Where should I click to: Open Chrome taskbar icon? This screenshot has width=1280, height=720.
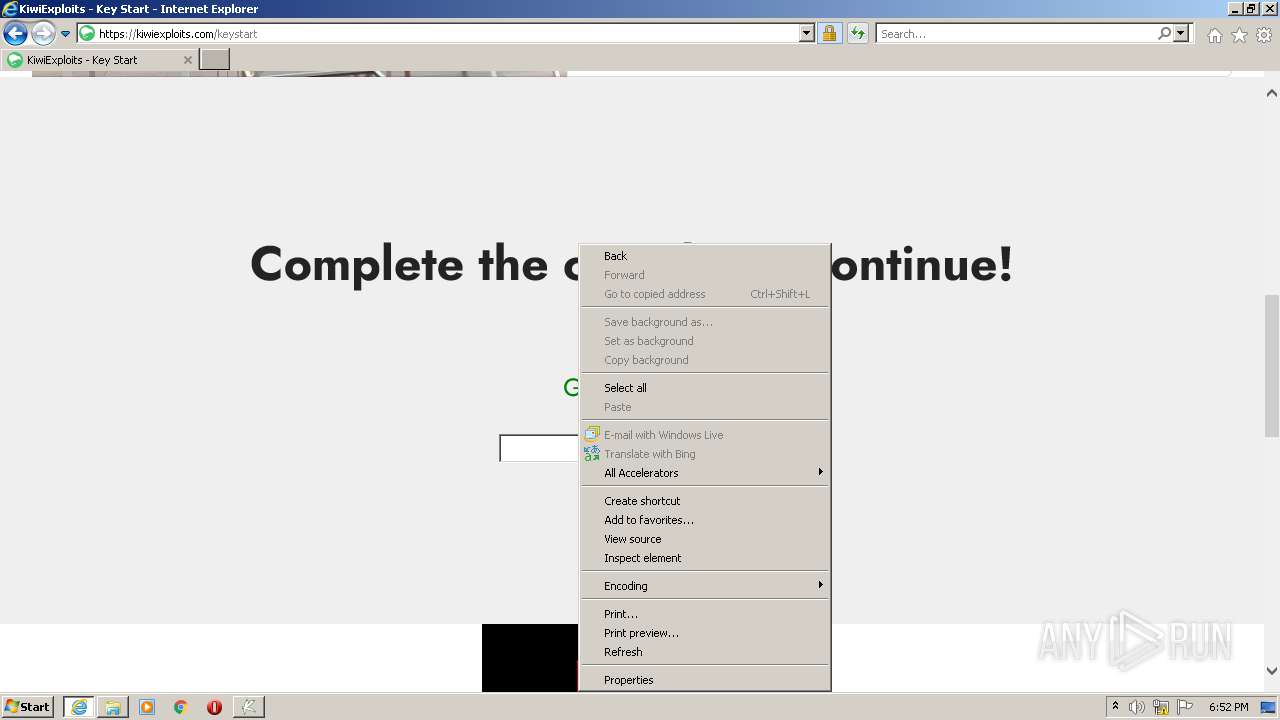point(181,707)
